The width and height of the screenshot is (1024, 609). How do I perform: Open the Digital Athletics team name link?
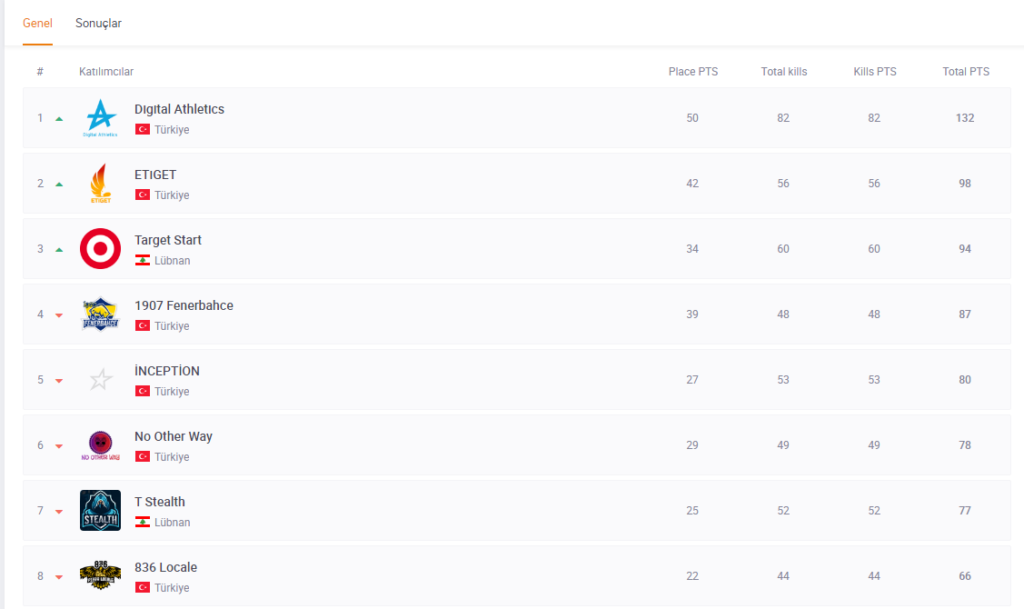pos(179,109)
